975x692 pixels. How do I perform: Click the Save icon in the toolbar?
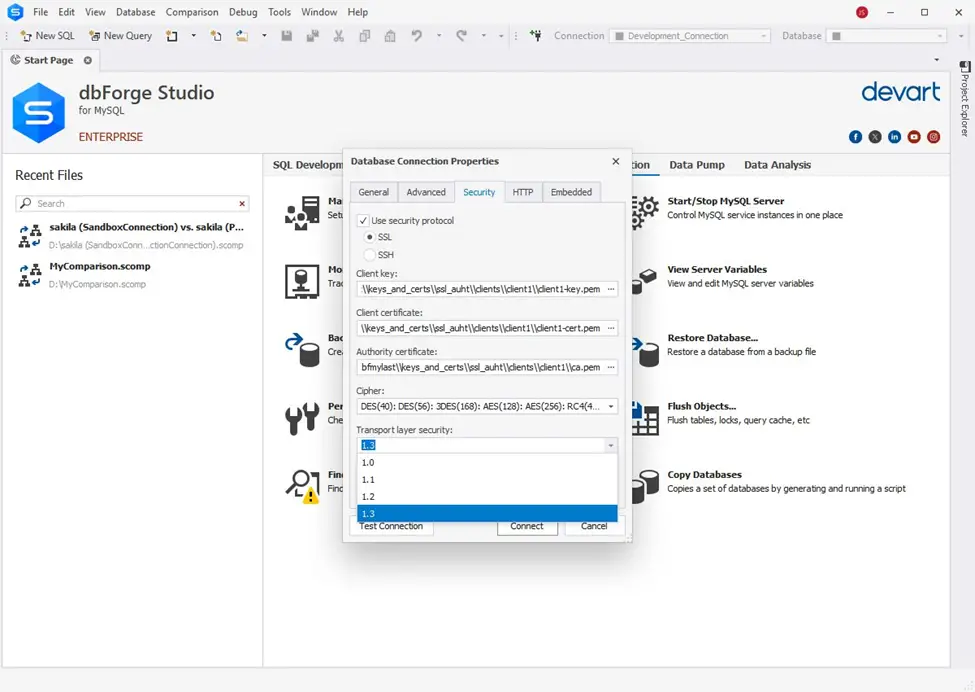tap(287, 36)
